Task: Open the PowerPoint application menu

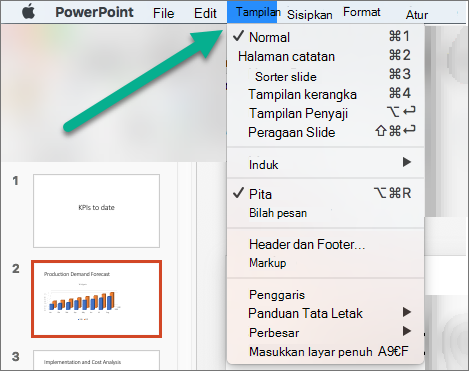Action: tap(94, 12)
